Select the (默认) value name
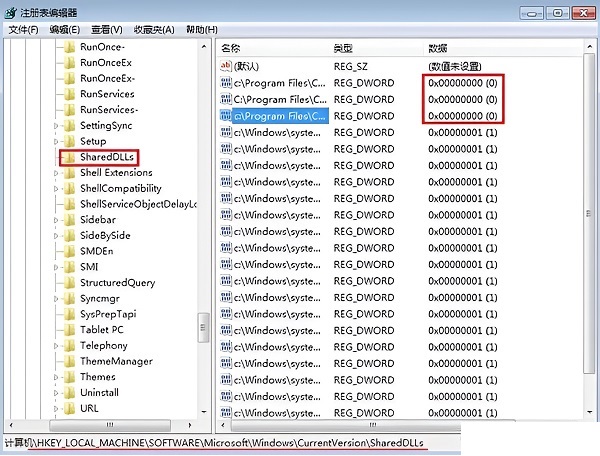 (x=246, y=66)
